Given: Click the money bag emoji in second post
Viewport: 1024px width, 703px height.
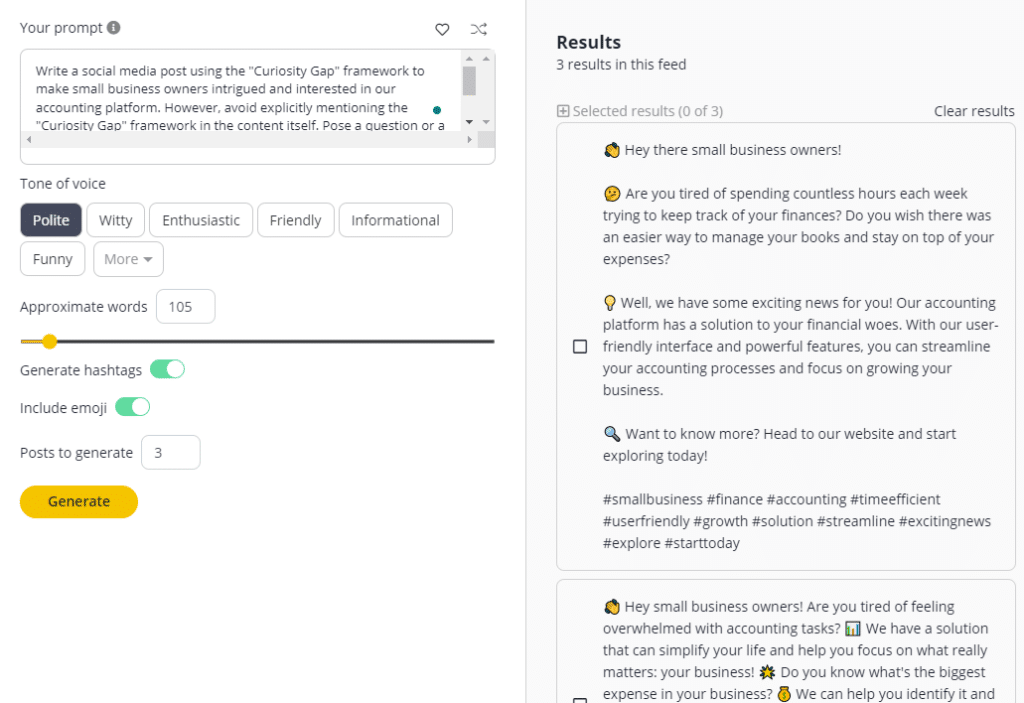Looking at the screenshot, I should click(x=784, y=694).
